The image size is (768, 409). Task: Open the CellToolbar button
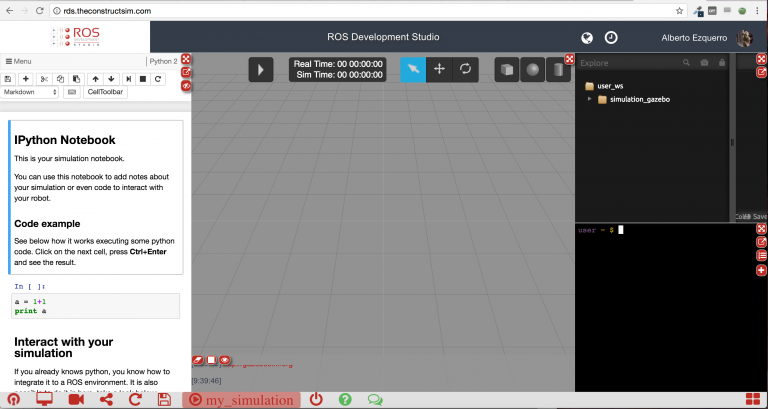(x=106, y=92)
